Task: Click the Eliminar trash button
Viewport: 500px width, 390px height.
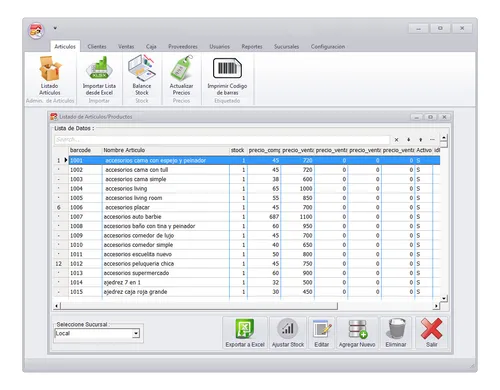Action: tap(396, 333)
